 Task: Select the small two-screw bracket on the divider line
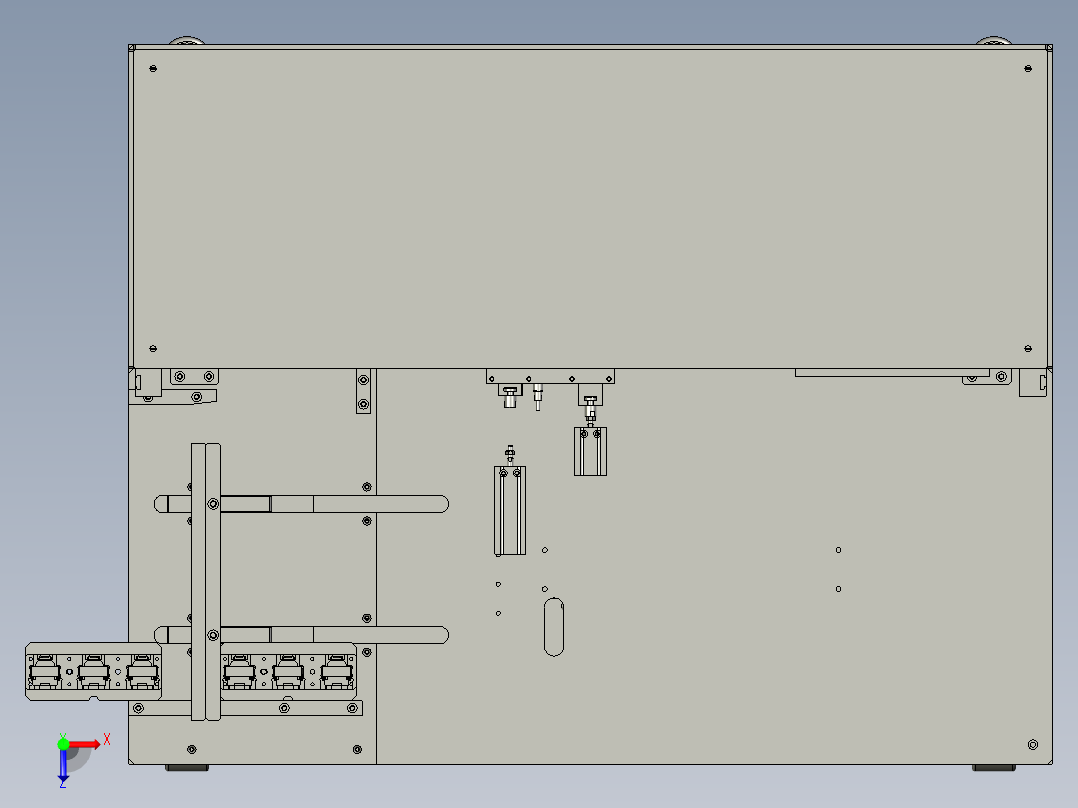point(364,391)
